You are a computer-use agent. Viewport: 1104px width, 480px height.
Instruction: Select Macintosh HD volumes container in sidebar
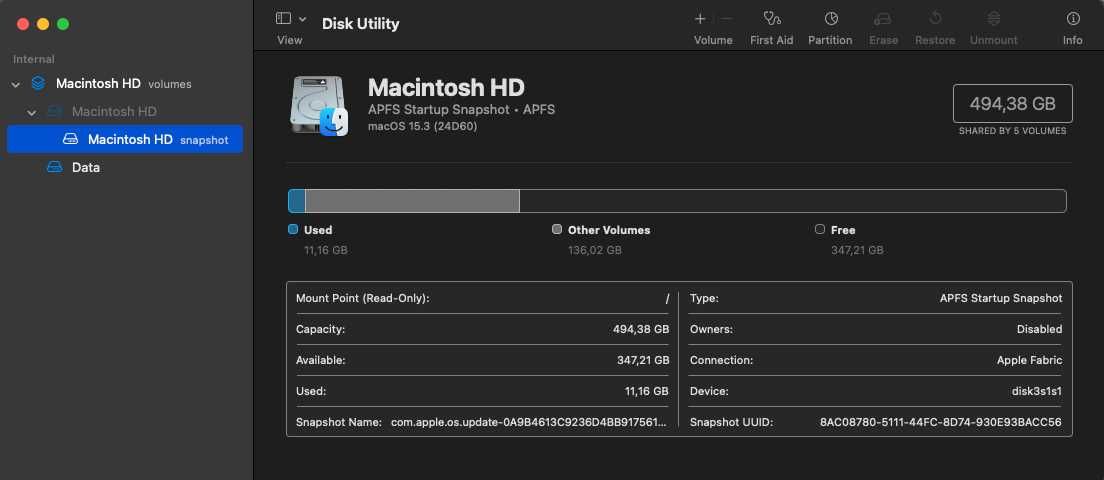tap(123, 84)
